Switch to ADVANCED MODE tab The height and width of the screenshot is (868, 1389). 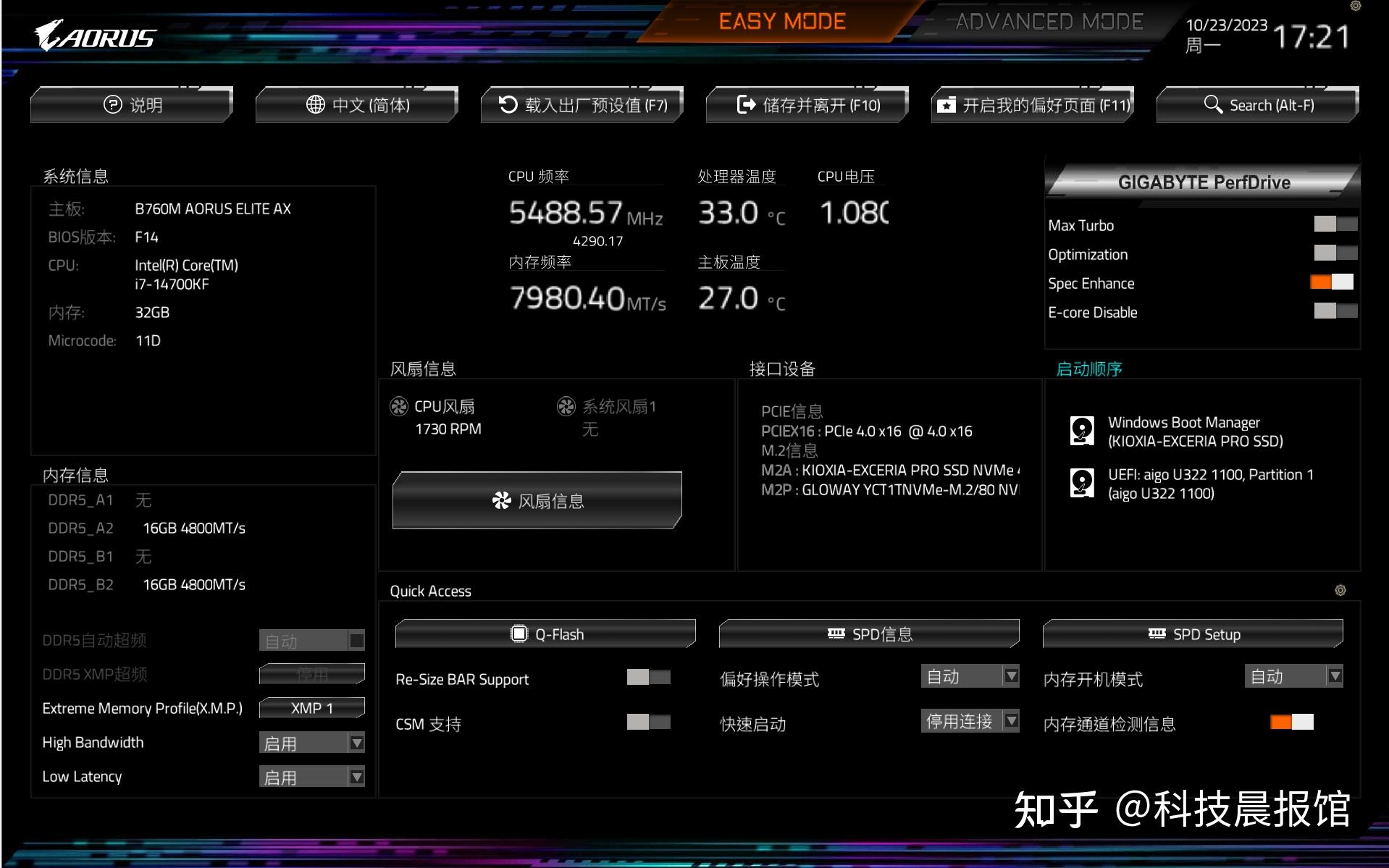click(x=1049, y=22)
